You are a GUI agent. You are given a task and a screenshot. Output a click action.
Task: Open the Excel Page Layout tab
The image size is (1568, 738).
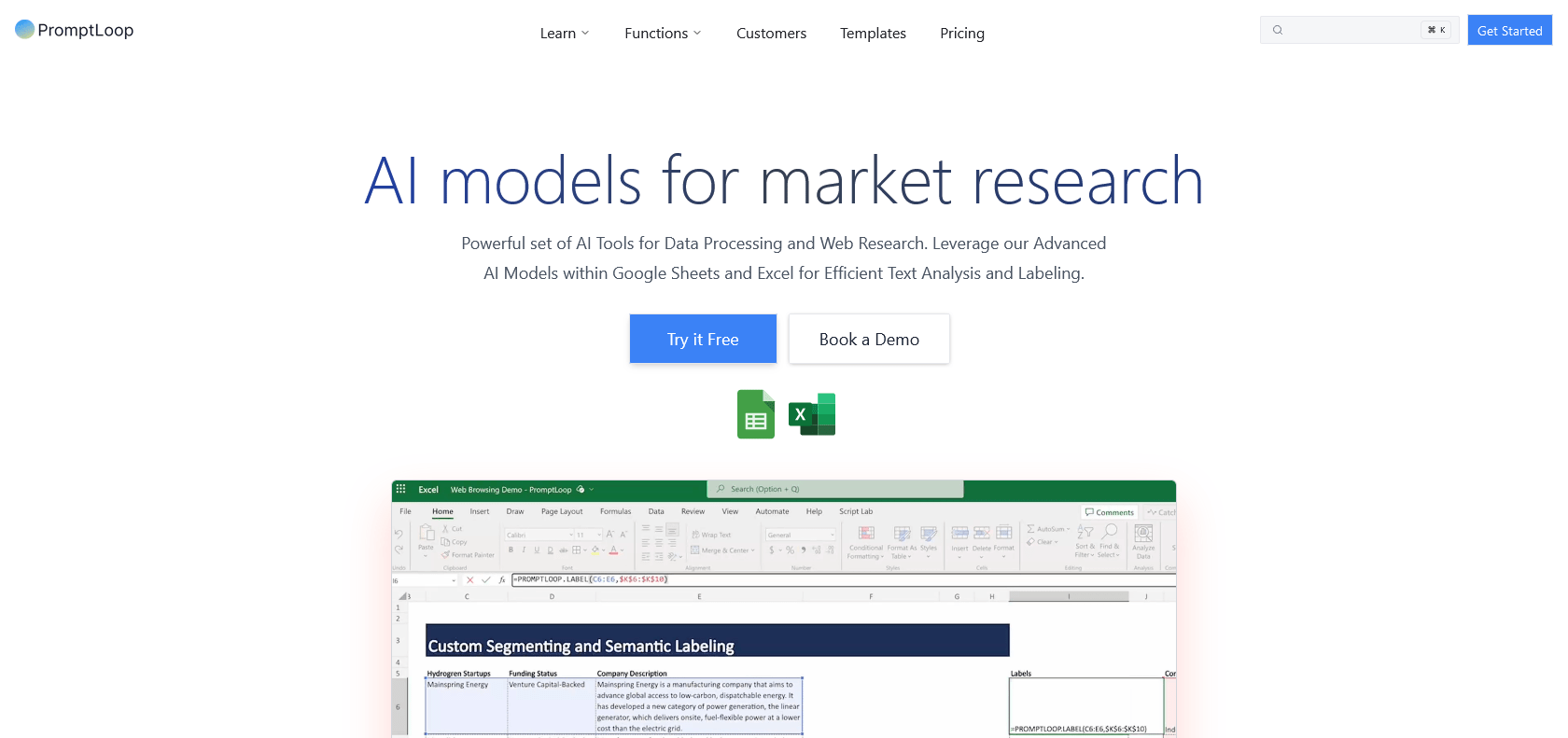click(x=562, y=511)
